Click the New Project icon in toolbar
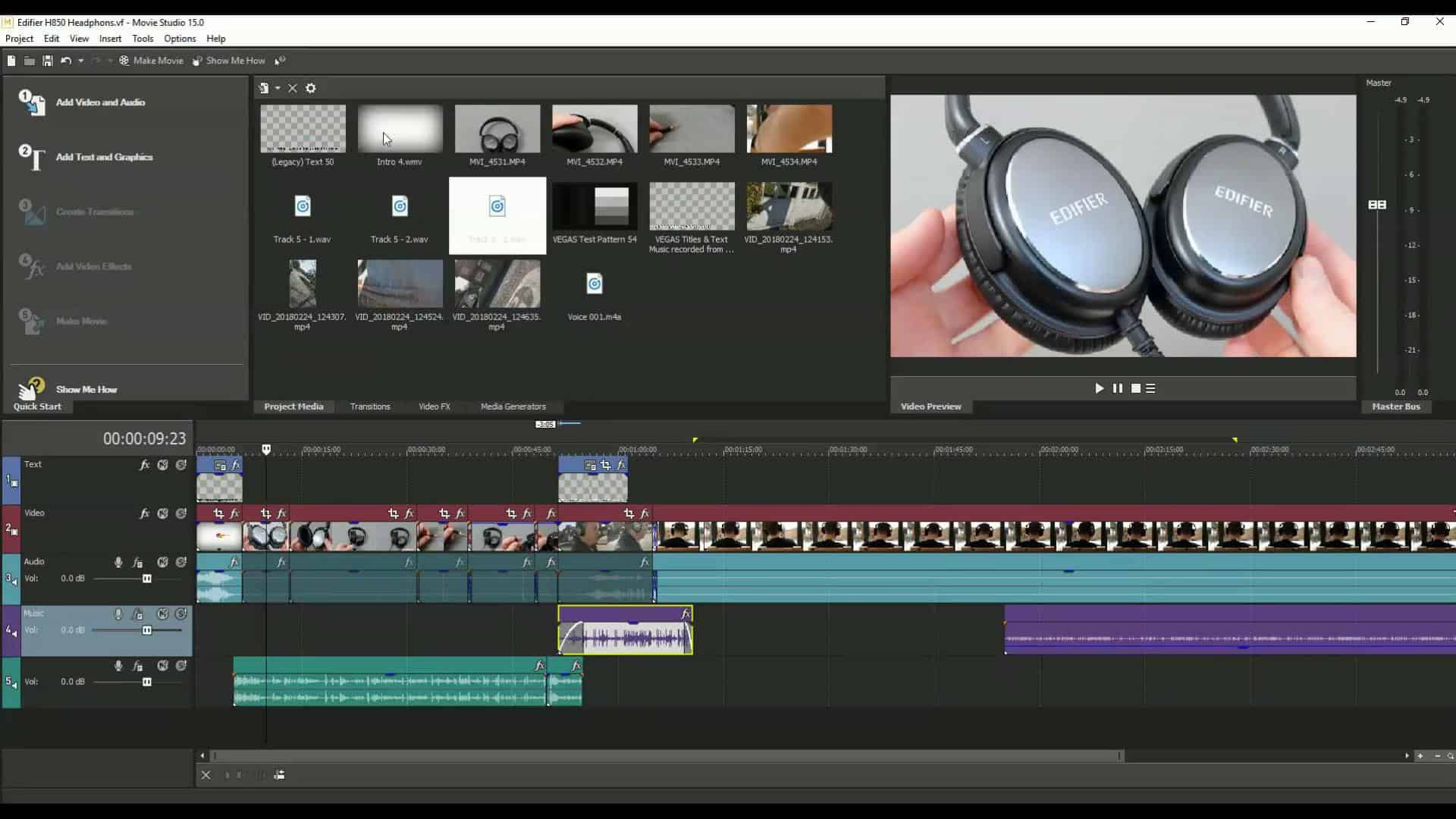Screen dimensions: 1456x819 click(x=11, y=61)
